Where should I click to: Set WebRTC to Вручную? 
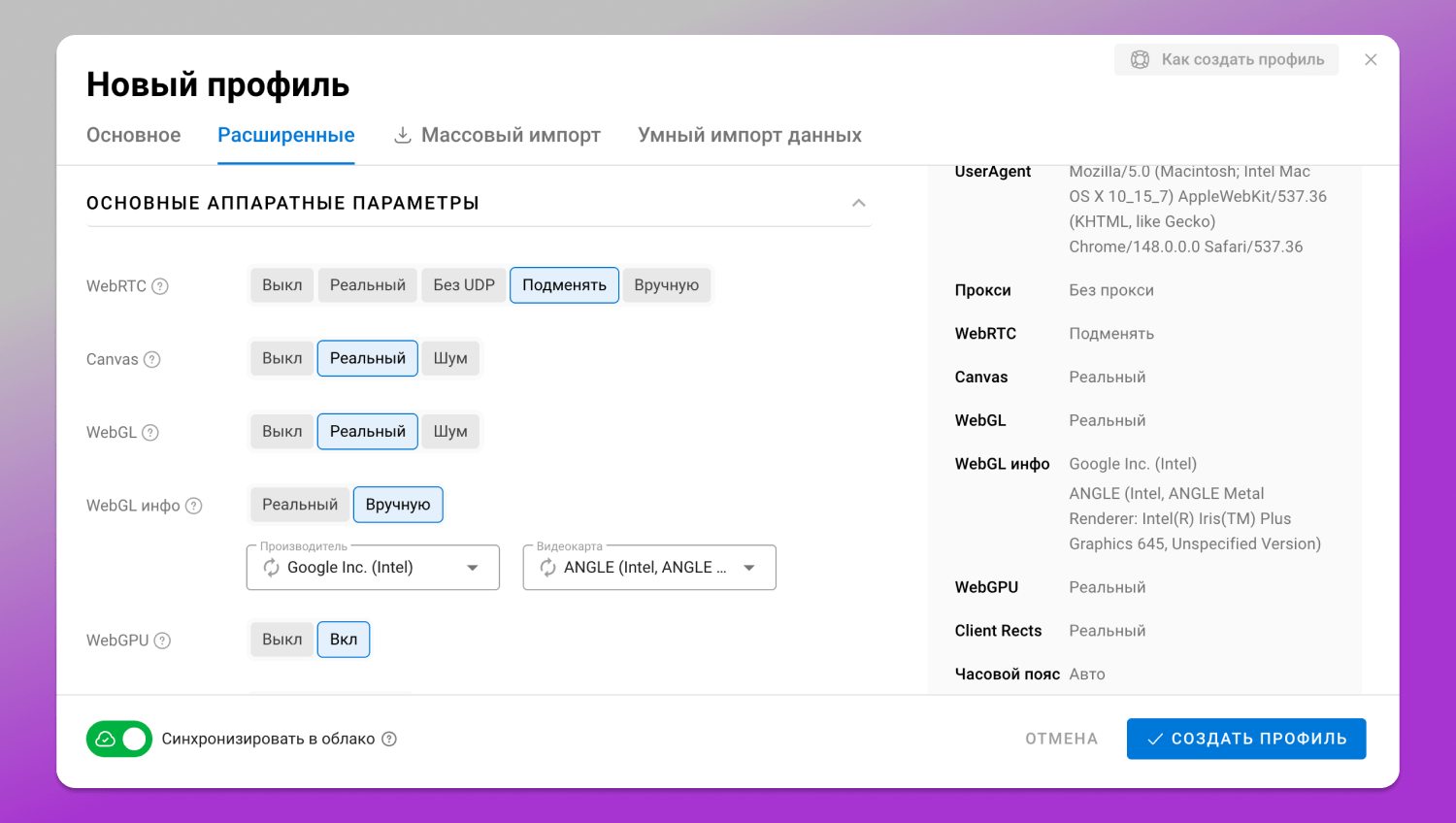click(667, 285)
